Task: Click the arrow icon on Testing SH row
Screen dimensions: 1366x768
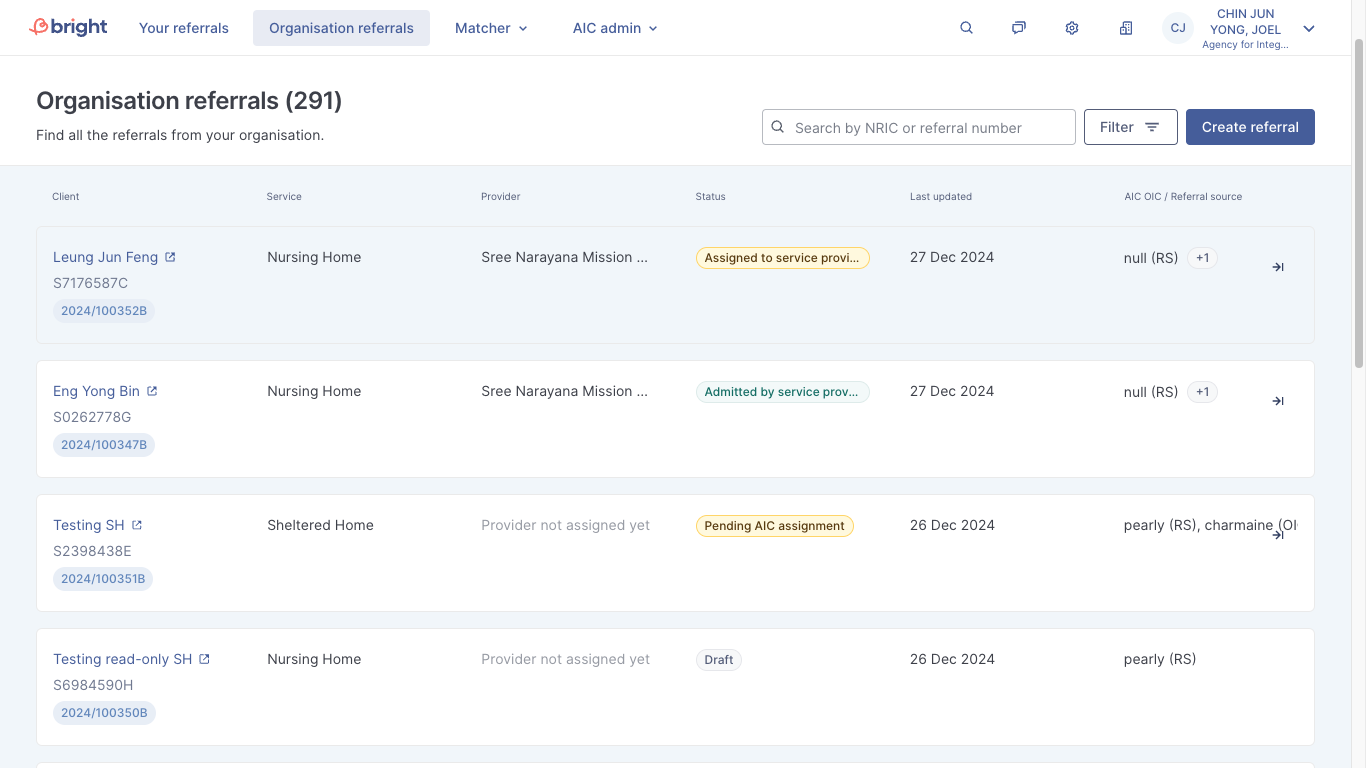Action: pyautogui.click(x=1278, y=535)
